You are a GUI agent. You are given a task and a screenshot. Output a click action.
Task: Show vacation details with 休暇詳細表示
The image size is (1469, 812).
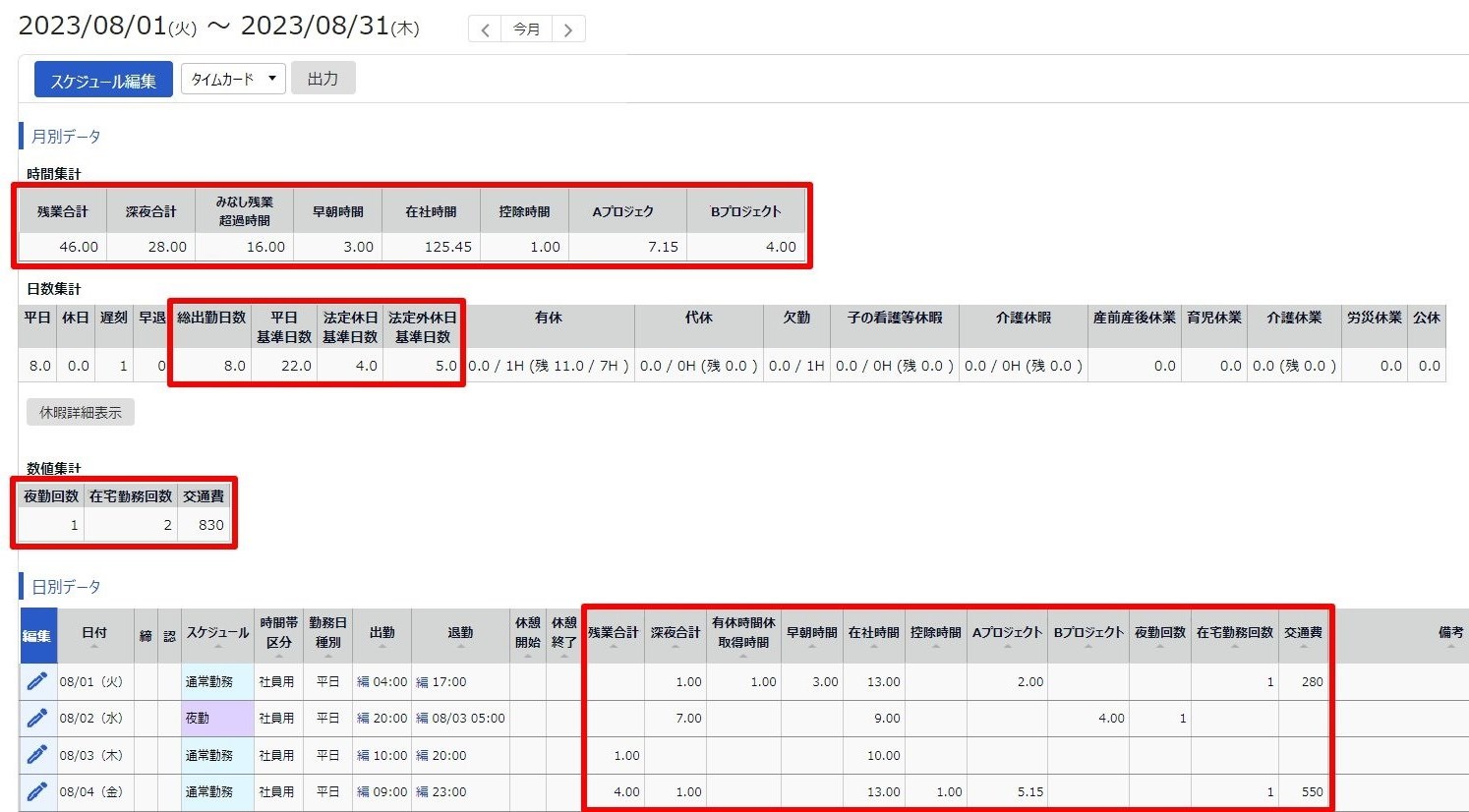pyautogui.click(x=81, y=413)
